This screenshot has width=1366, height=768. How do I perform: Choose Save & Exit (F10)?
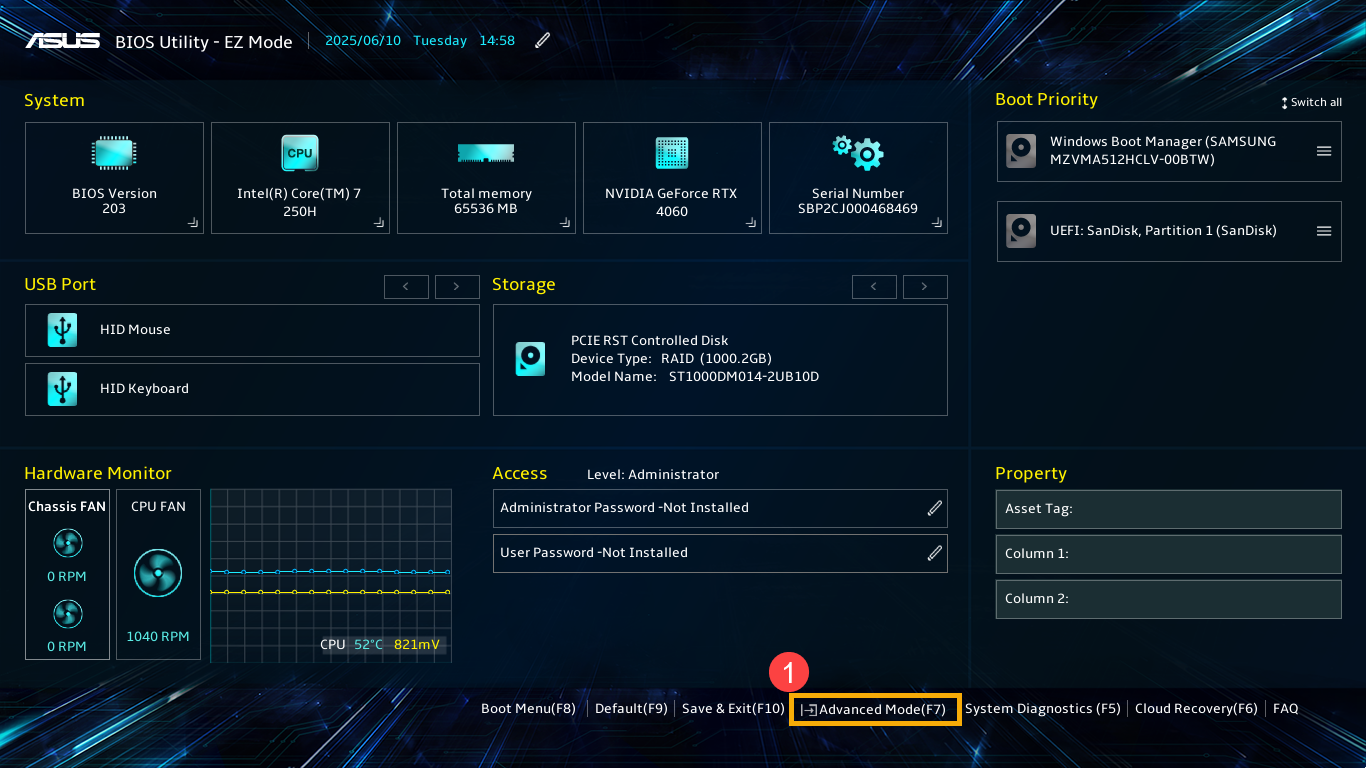point(733,709)
